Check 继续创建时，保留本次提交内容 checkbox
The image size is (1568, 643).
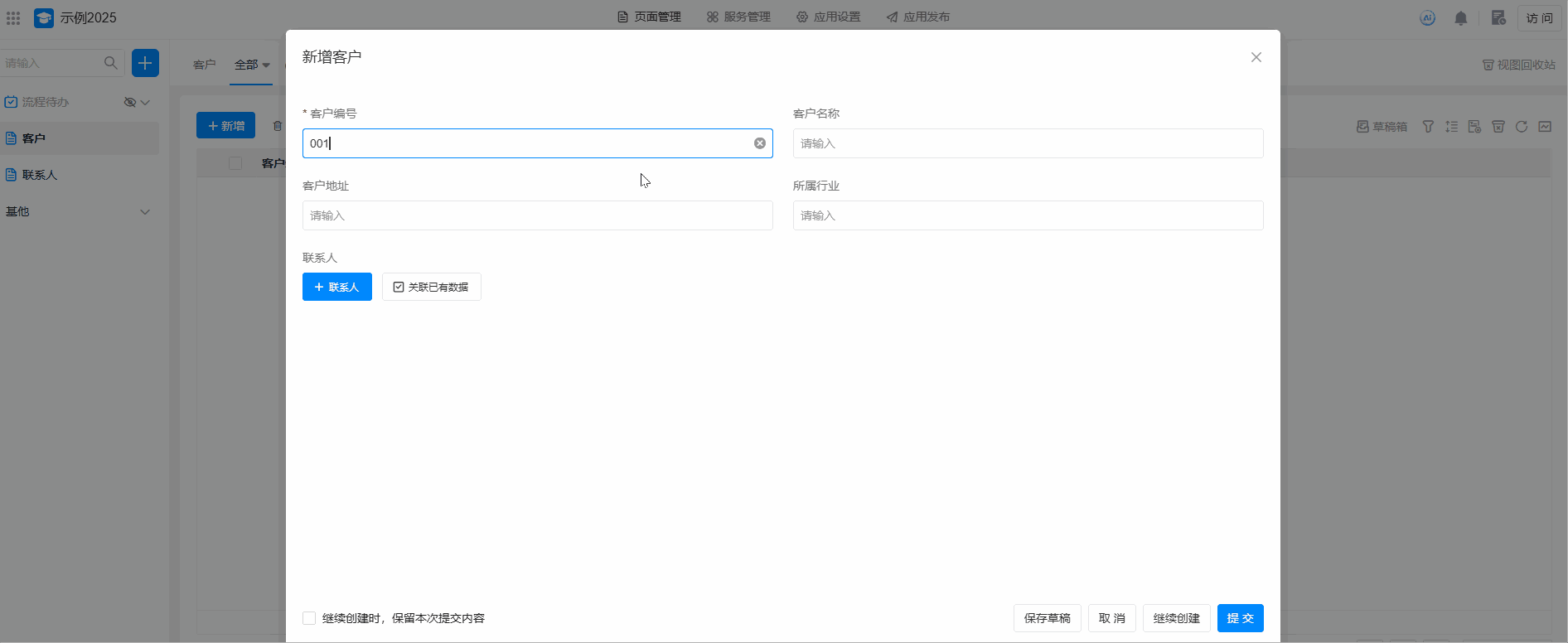pos(309,618)
